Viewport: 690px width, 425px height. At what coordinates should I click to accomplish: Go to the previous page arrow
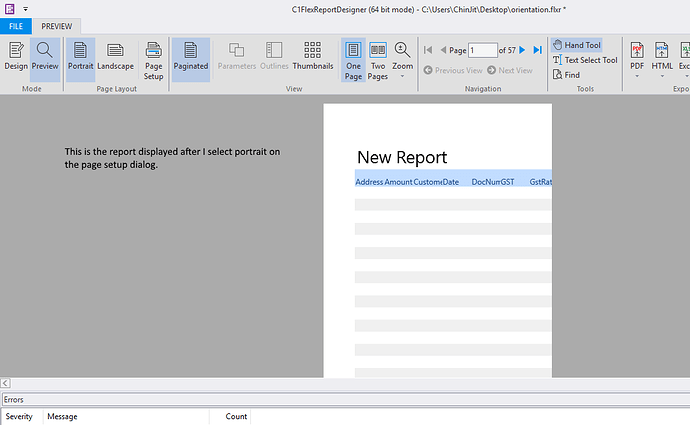pyautogui.click(x=443, y=50)
